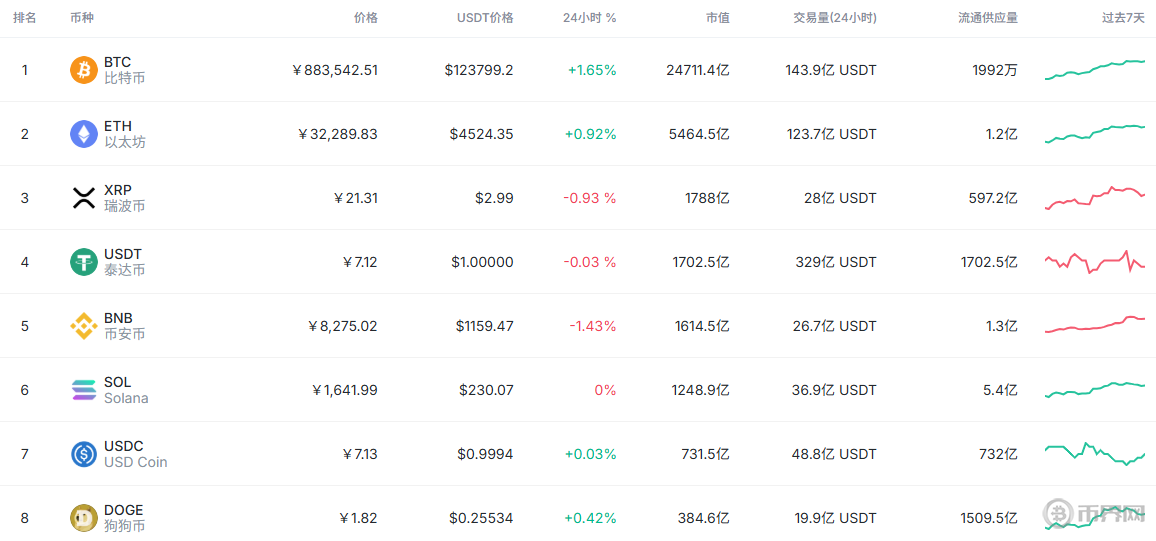Screen dimensions: 1156x541
Task: Open the 瑞波币 name link
Action: click(124, 206)
